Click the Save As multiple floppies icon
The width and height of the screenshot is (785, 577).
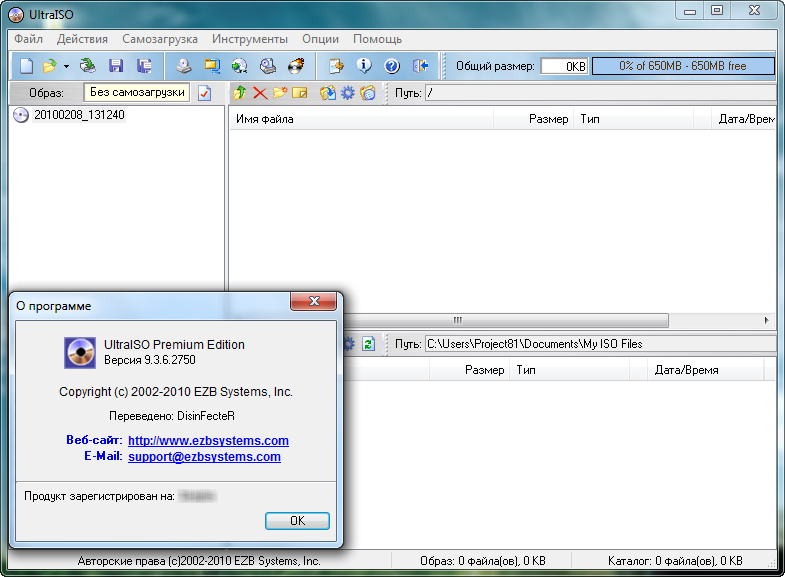[x=144, y=66]
